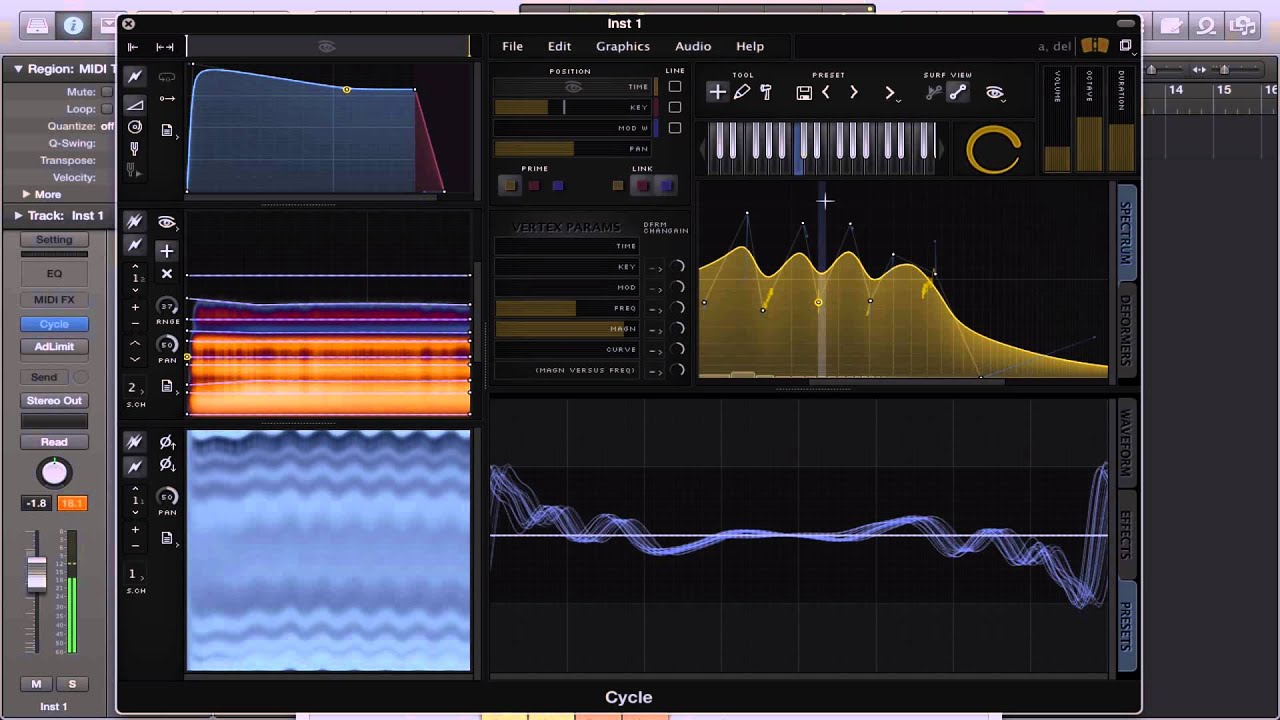Toggle the eye icon in the spectrum layer panel
This screenshot has width=1280, height=720.
[x=167, y=222]
